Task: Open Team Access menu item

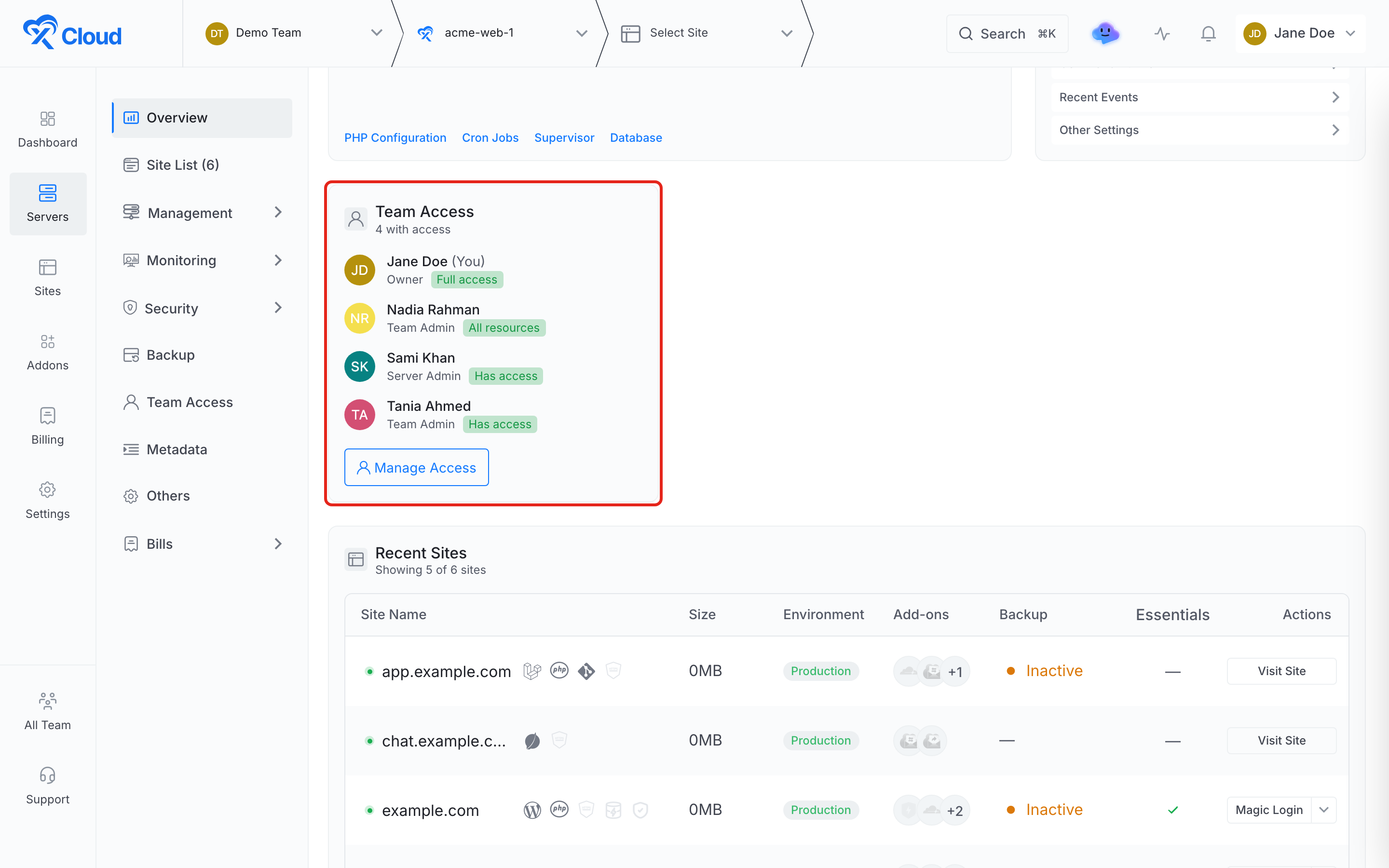Action: click(202, 402)
